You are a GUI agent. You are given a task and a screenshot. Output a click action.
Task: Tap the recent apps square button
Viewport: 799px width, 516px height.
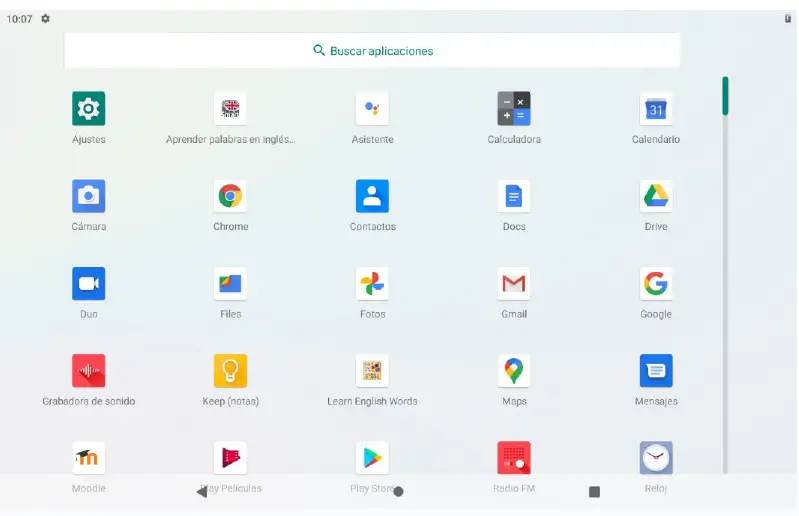point(594,492)
